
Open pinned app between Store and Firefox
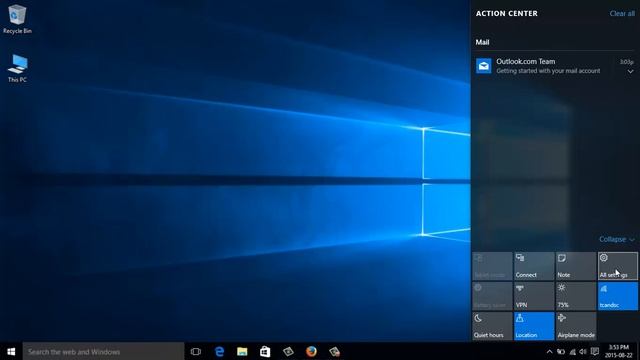[288, 351]
